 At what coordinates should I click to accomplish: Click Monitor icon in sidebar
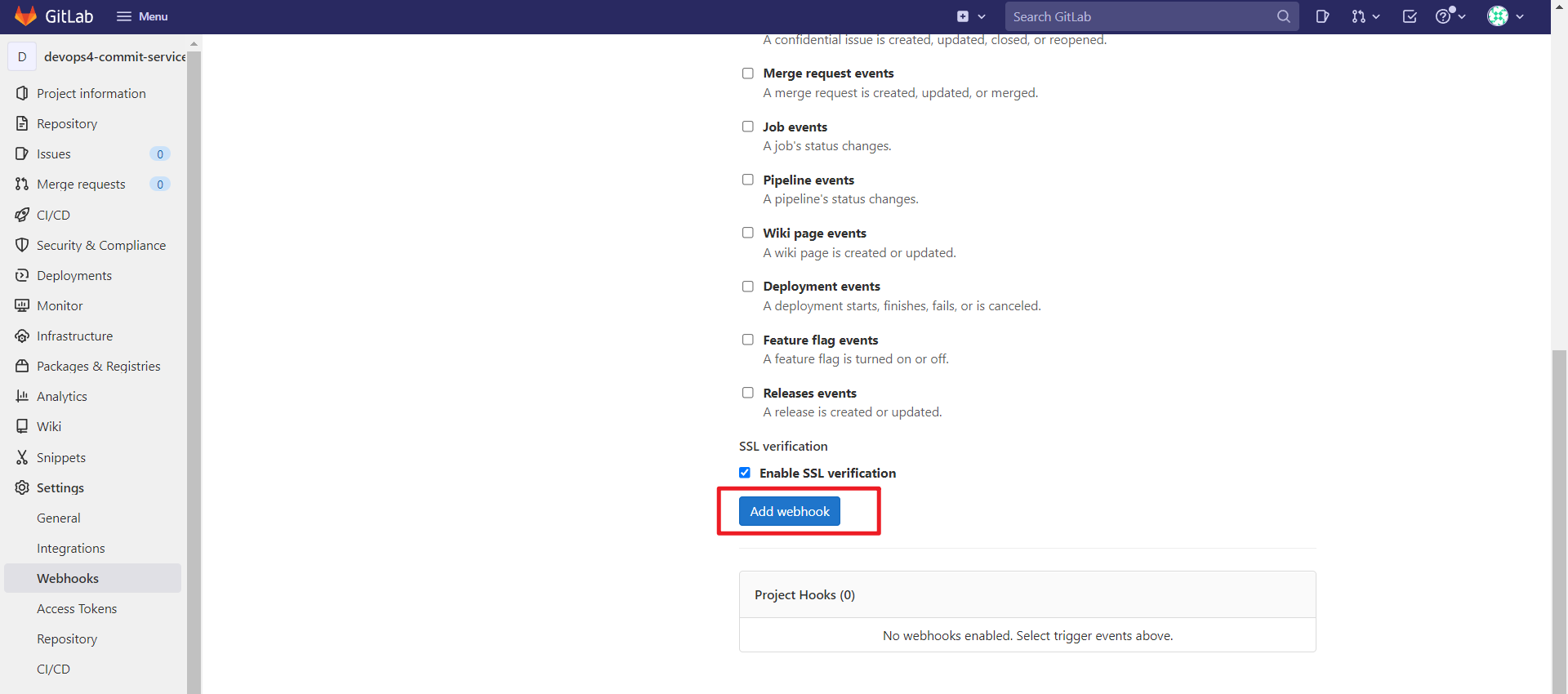click(22, 305)
